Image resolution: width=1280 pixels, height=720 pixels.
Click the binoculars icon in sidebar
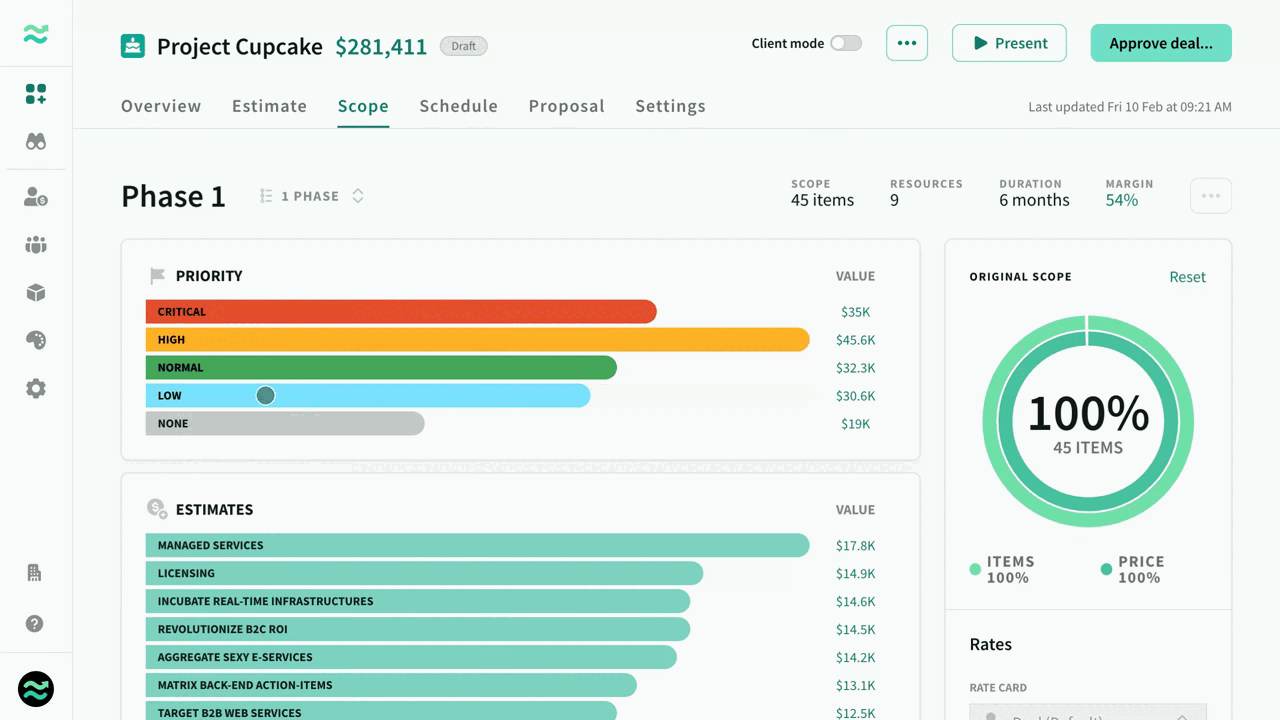click(36, 142)
